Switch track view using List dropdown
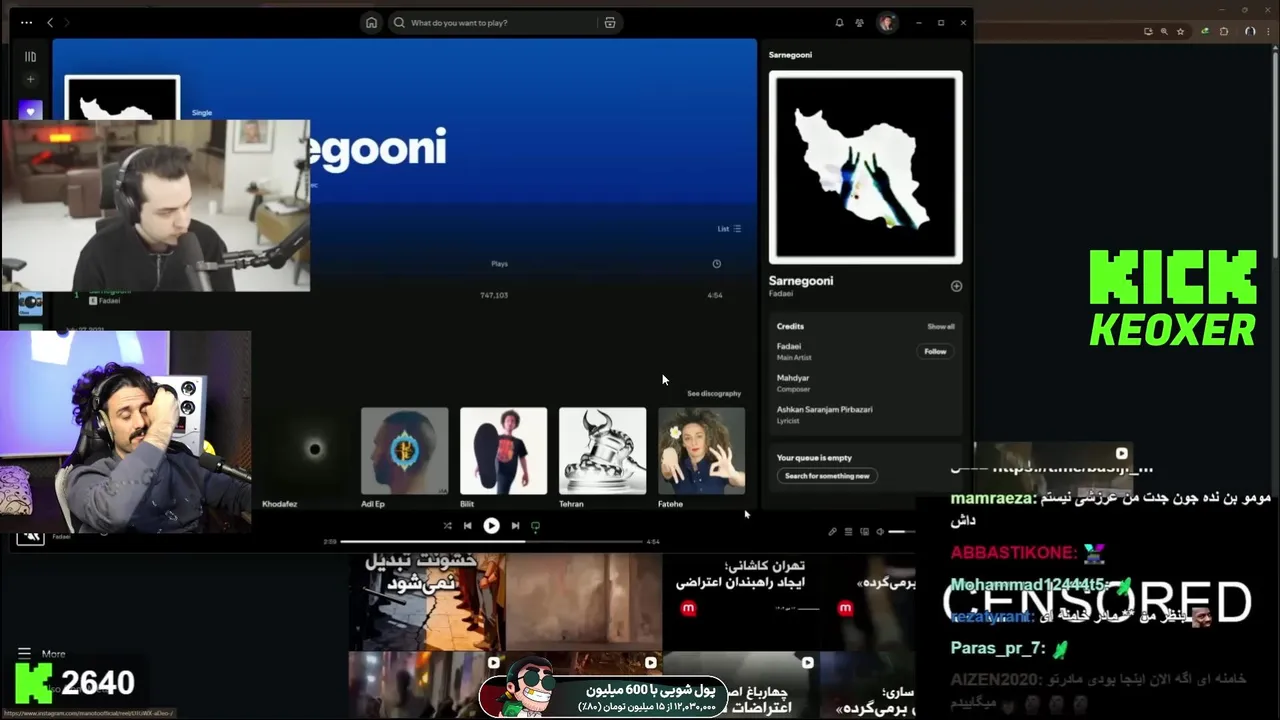This screenshot has height=720, width=1280. tap(729, 229)
